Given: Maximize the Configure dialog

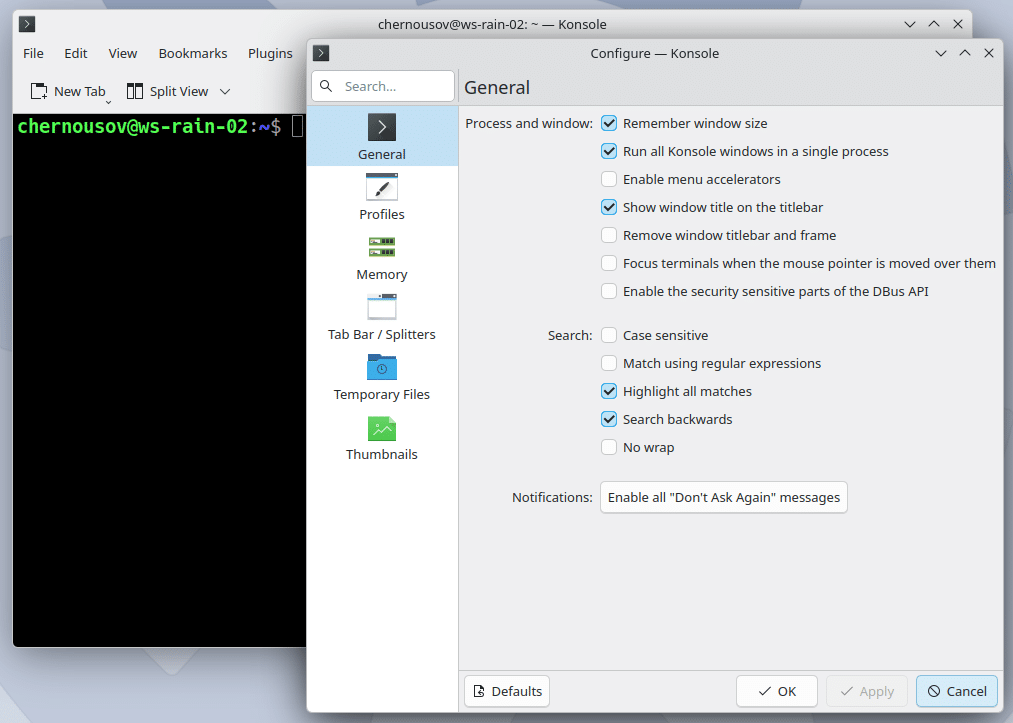Looking at the screenshot, I should [965, 53].
